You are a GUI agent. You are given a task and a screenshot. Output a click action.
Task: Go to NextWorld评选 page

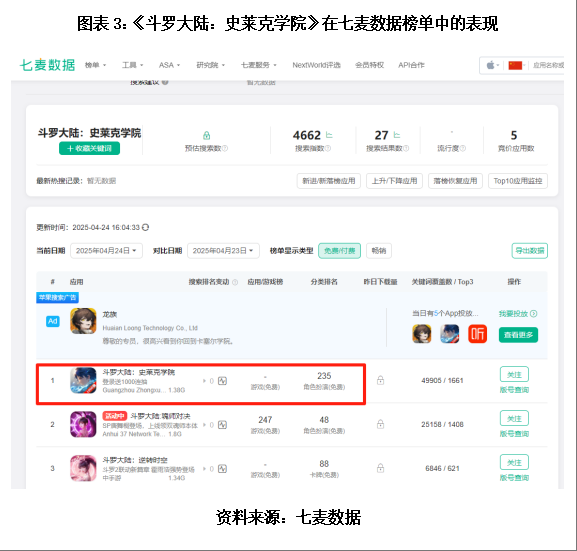click(316, 65)
